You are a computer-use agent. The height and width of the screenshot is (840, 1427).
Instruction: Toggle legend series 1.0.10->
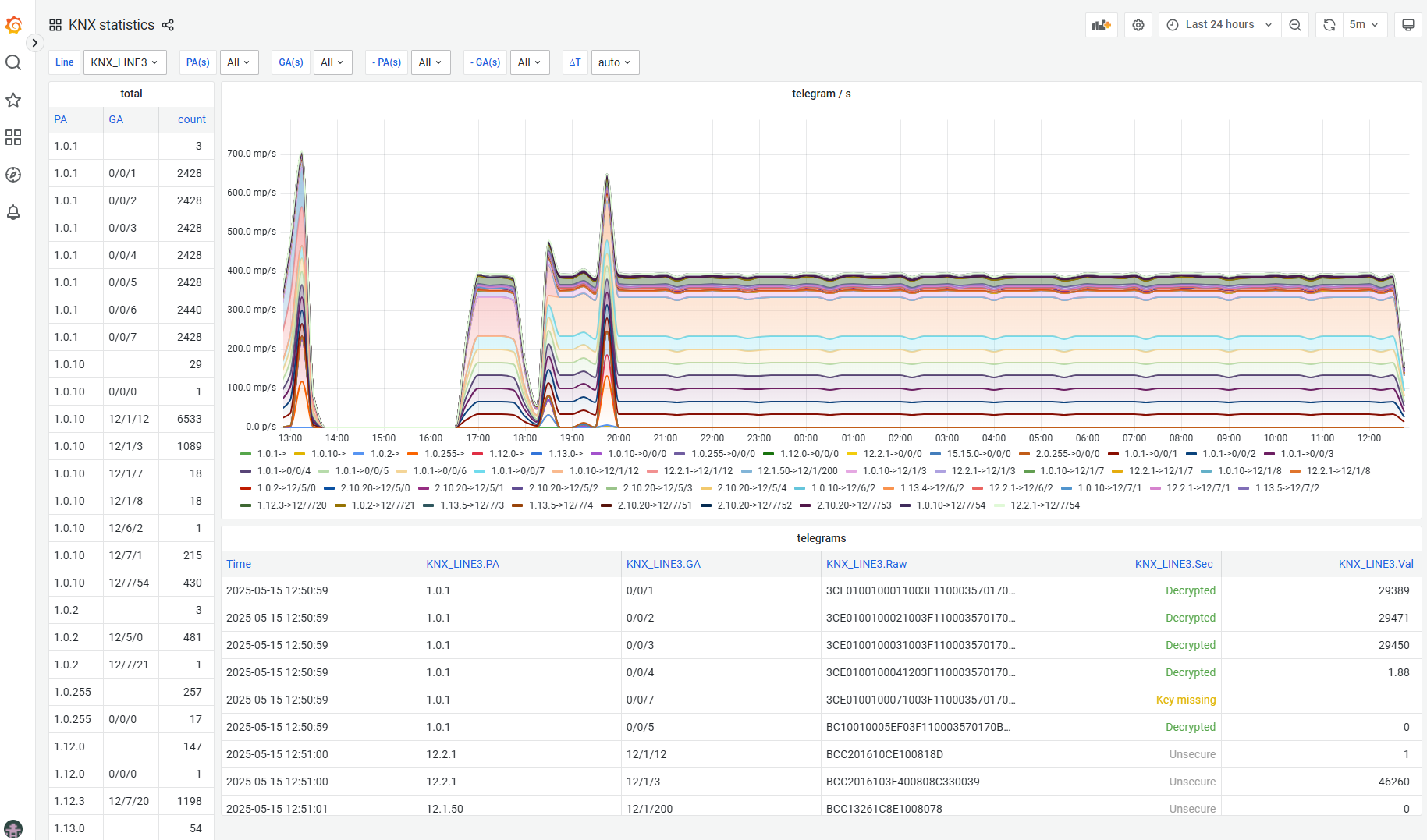328,454
